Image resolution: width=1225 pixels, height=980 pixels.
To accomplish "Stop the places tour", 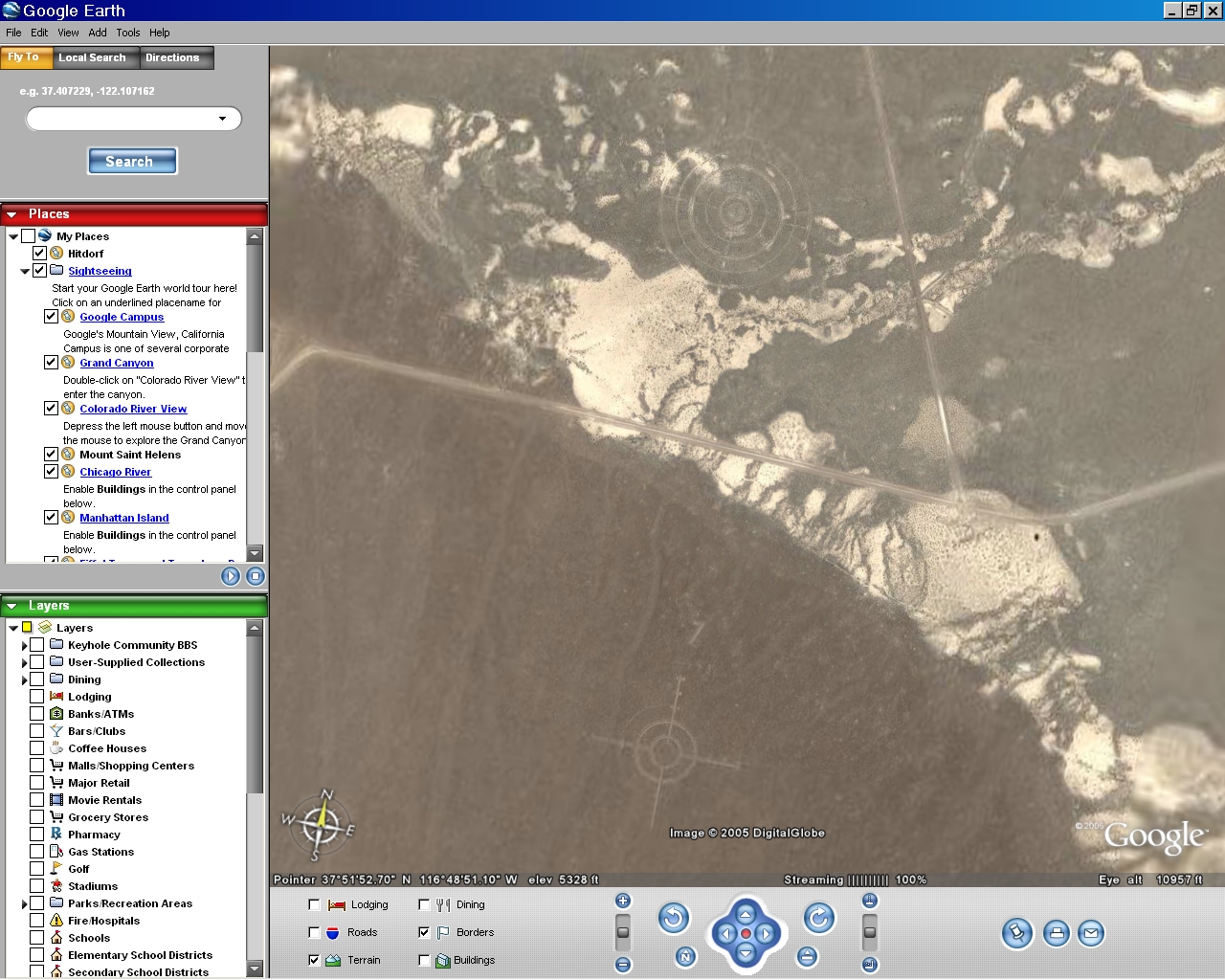I will (256, 576).
